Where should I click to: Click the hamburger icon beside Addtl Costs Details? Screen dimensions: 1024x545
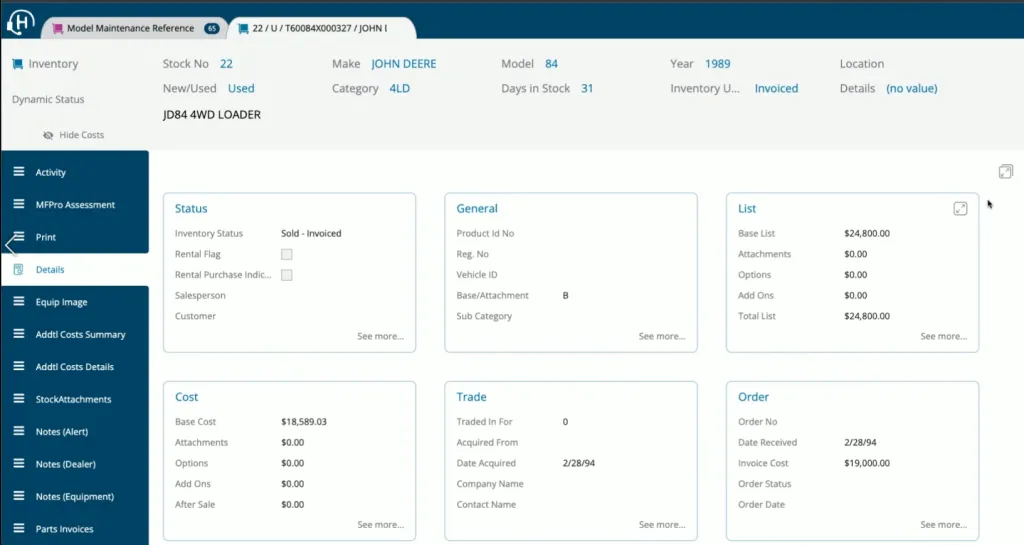[x=19, y=366]
